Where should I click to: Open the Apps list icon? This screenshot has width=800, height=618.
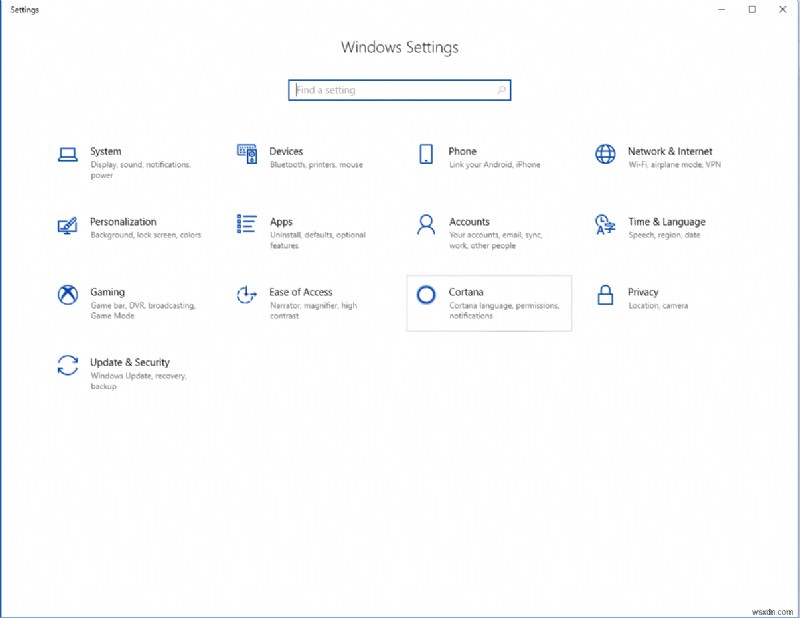246,224
